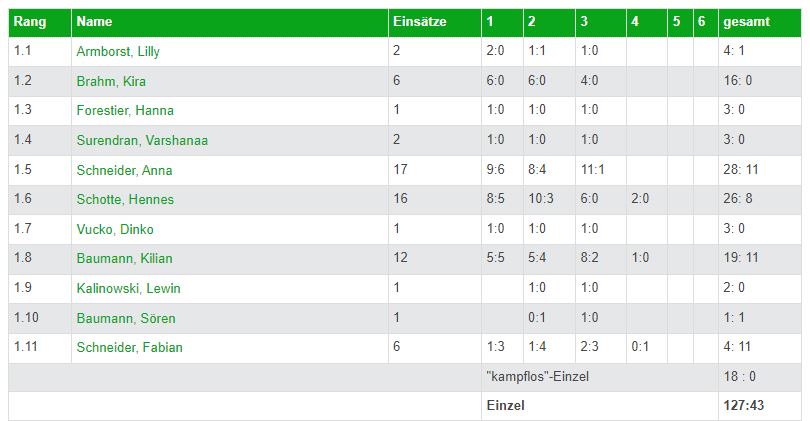Click the rank 1.11 cell
The height and width of the screenshot is (421, 810).
point(40,347)
